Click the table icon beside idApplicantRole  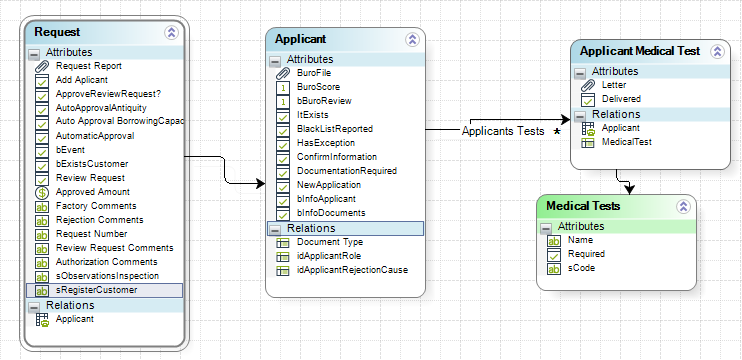[283, 257]
